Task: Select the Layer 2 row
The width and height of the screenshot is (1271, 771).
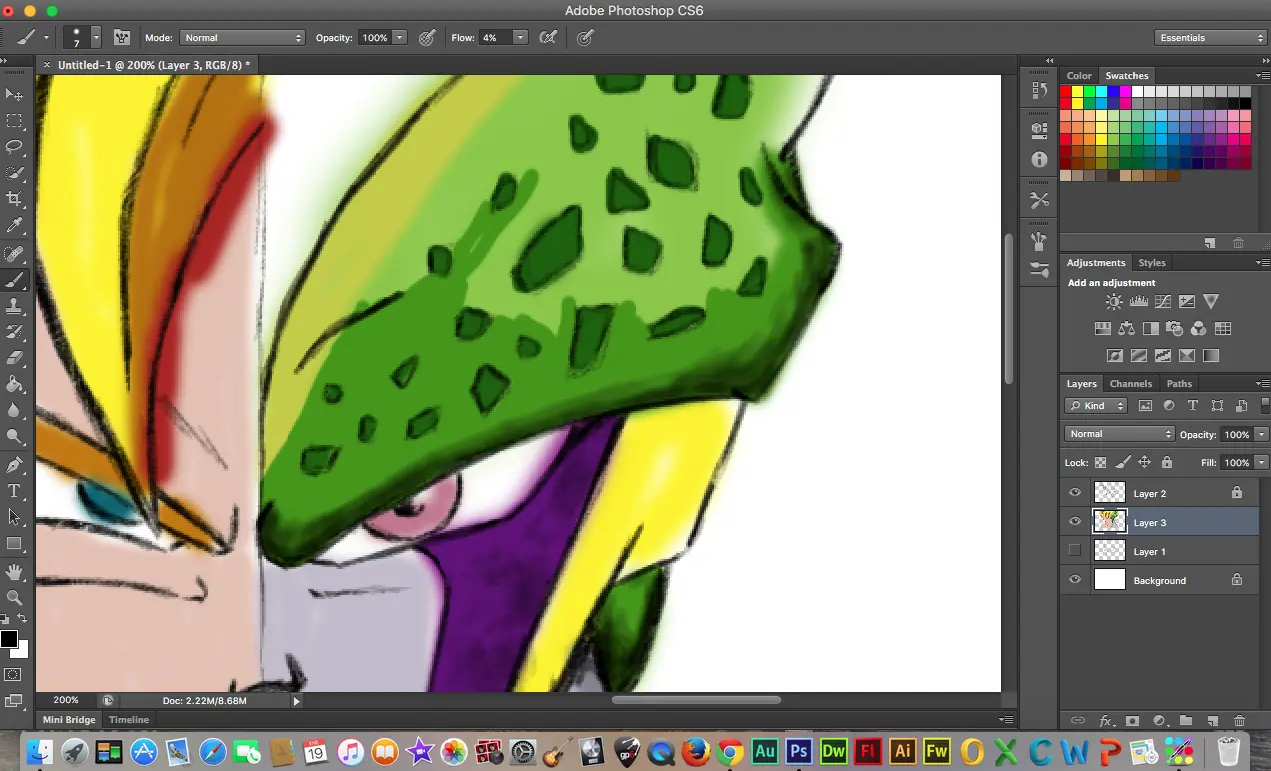Action: click(x=1160, y=493)
